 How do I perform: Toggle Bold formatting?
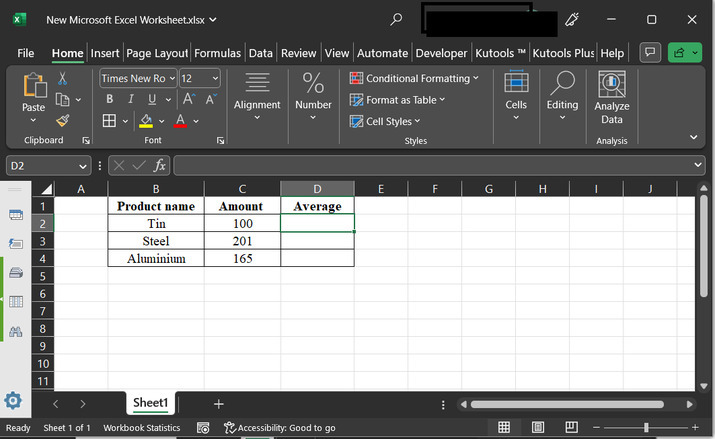click(x=110, y=99)
